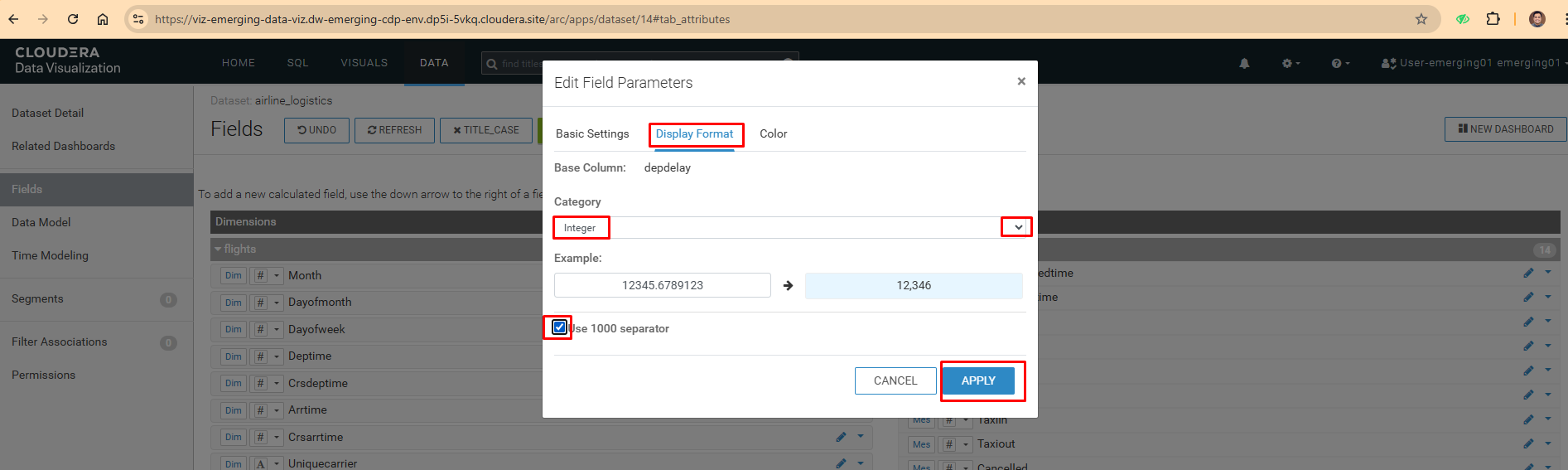Open the User-emerging01 account menu
1568x470 pixels.
pos(1474,63)
